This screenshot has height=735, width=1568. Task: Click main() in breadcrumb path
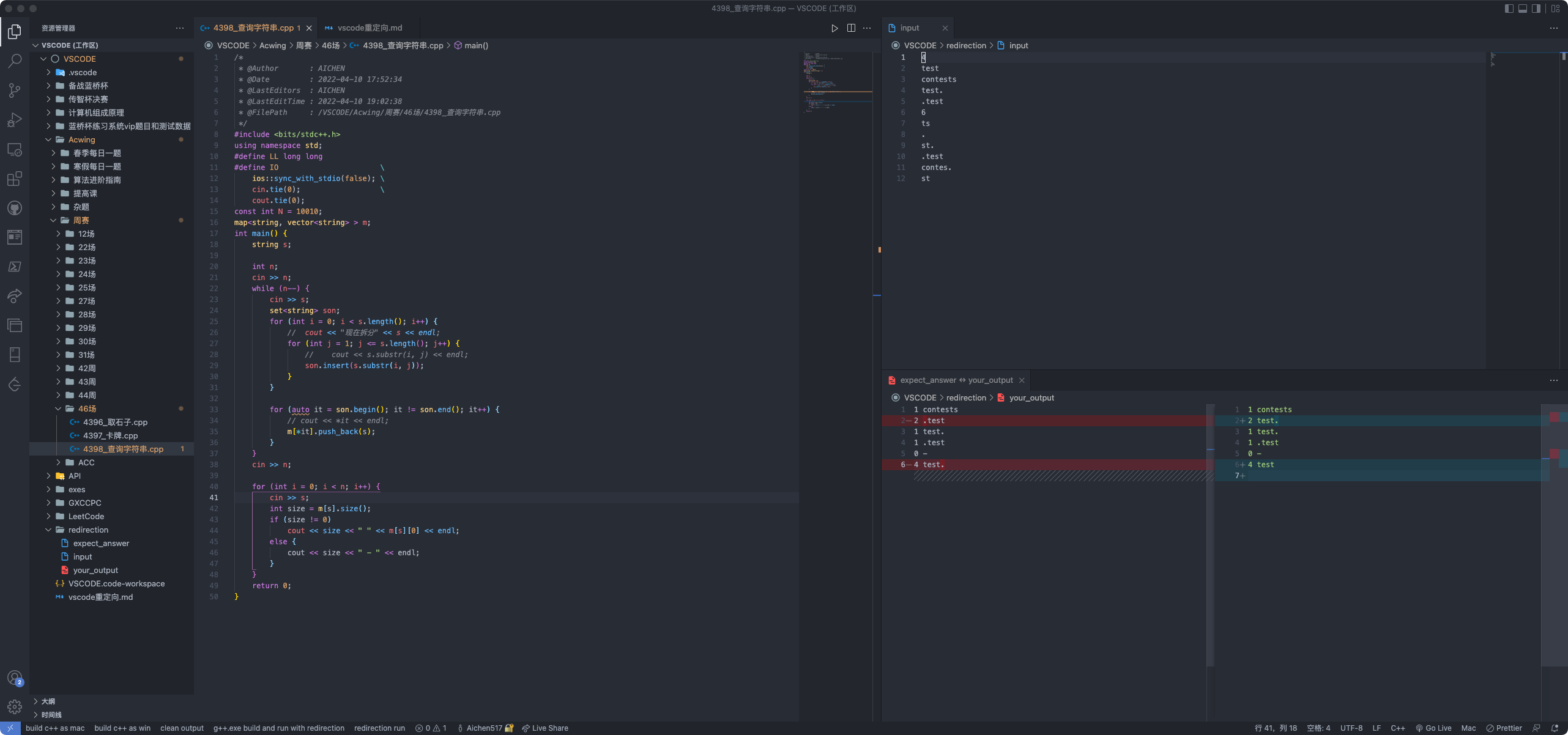coord(471,45)
